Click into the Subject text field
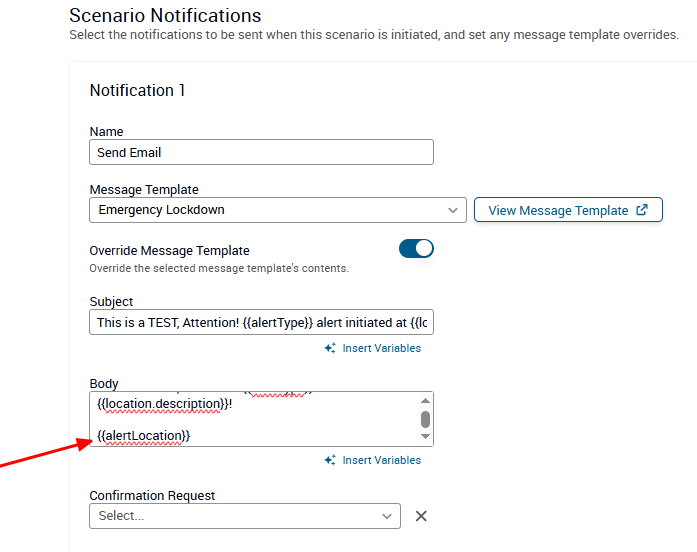This screenshot has height=552, width=697. coord(261,323)
